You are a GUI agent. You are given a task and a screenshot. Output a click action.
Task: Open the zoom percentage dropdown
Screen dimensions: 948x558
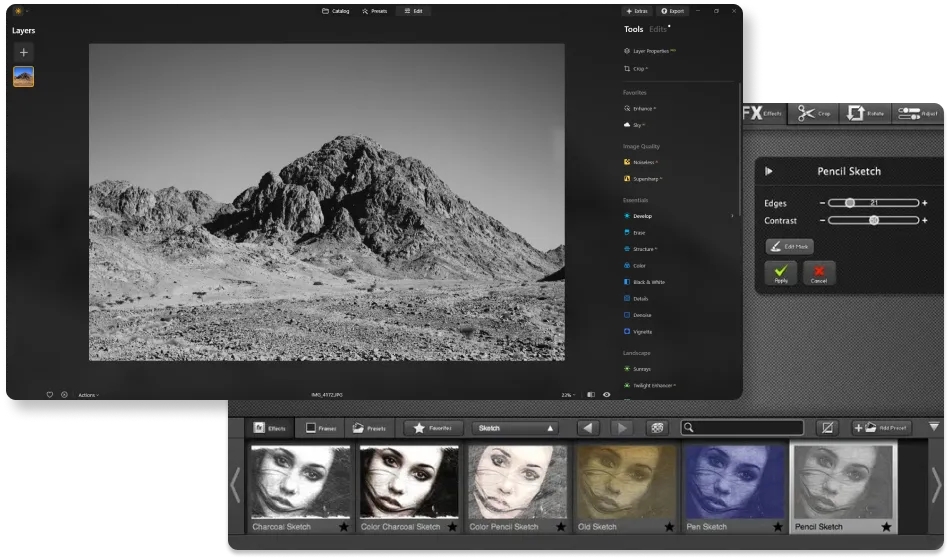(x=567, y=394)
